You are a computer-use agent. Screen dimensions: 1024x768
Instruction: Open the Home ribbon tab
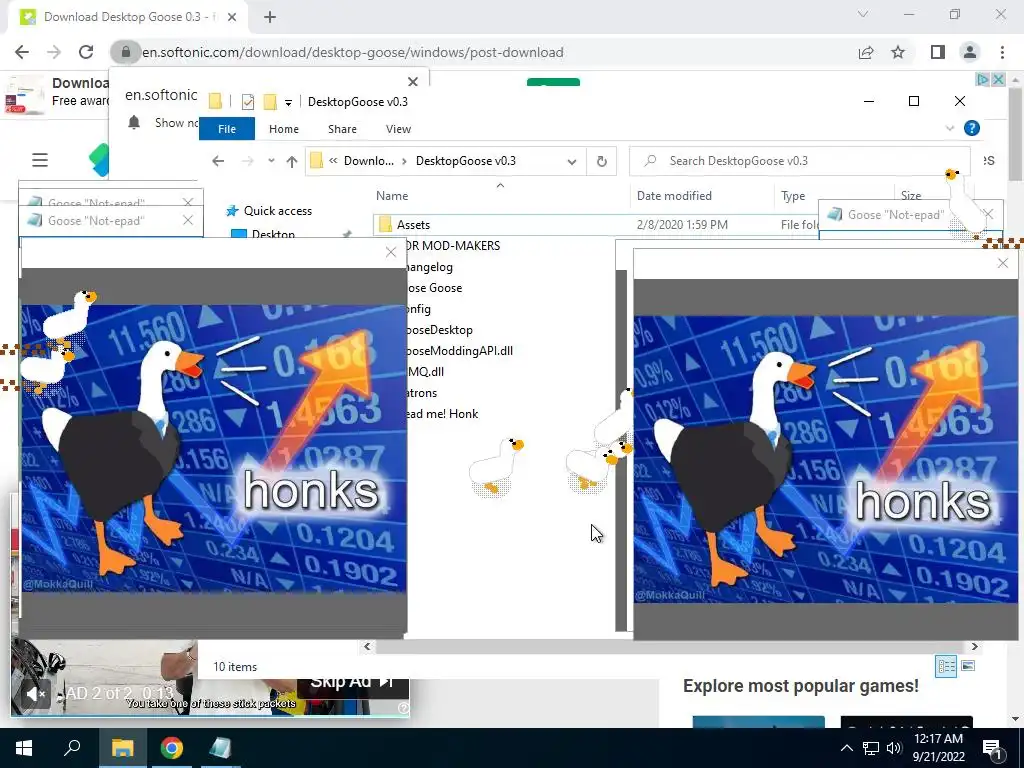[x=283, y=129]
